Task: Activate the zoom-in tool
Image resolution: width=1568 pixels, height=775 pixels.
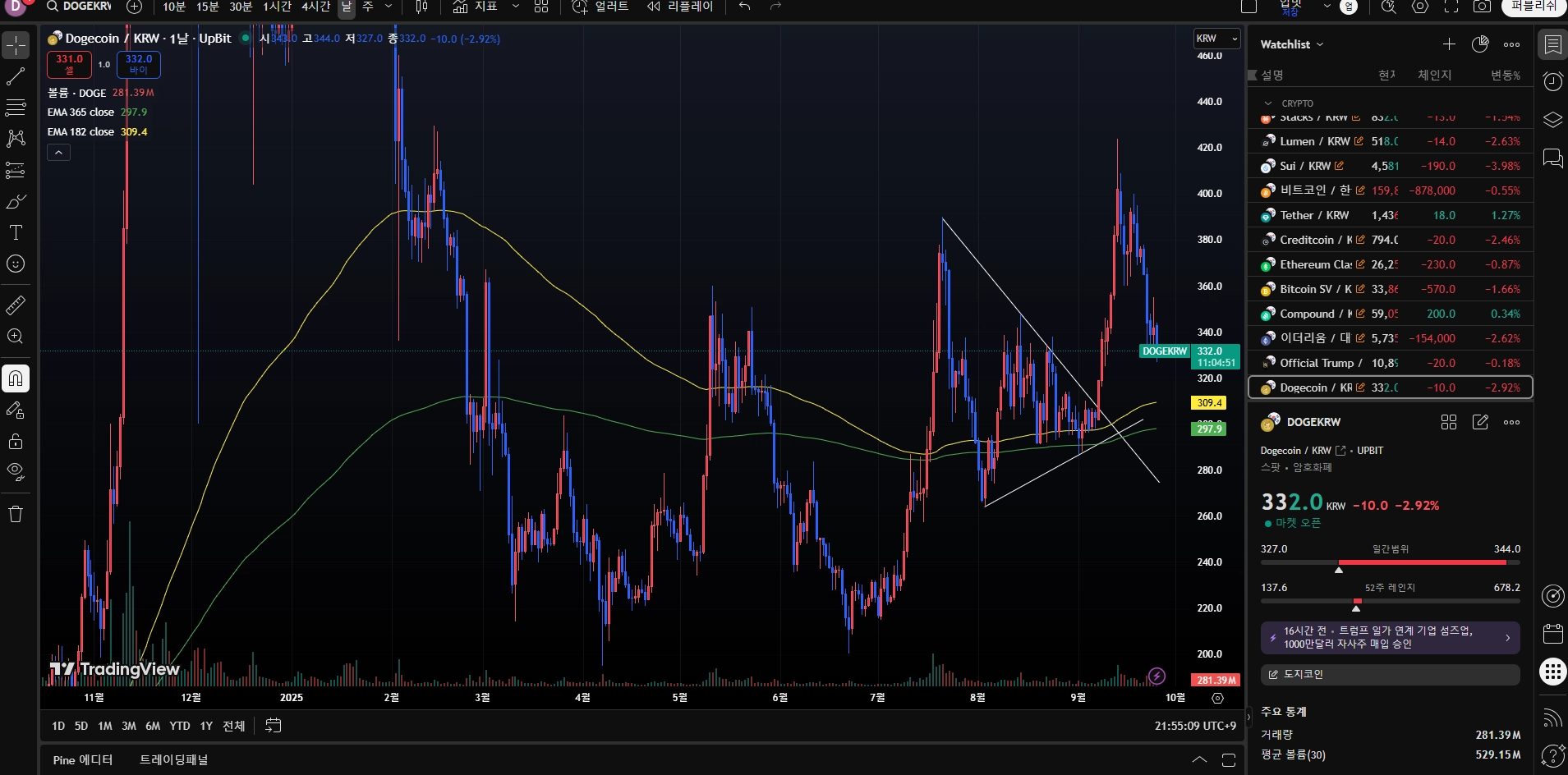Action: [16, 337]
